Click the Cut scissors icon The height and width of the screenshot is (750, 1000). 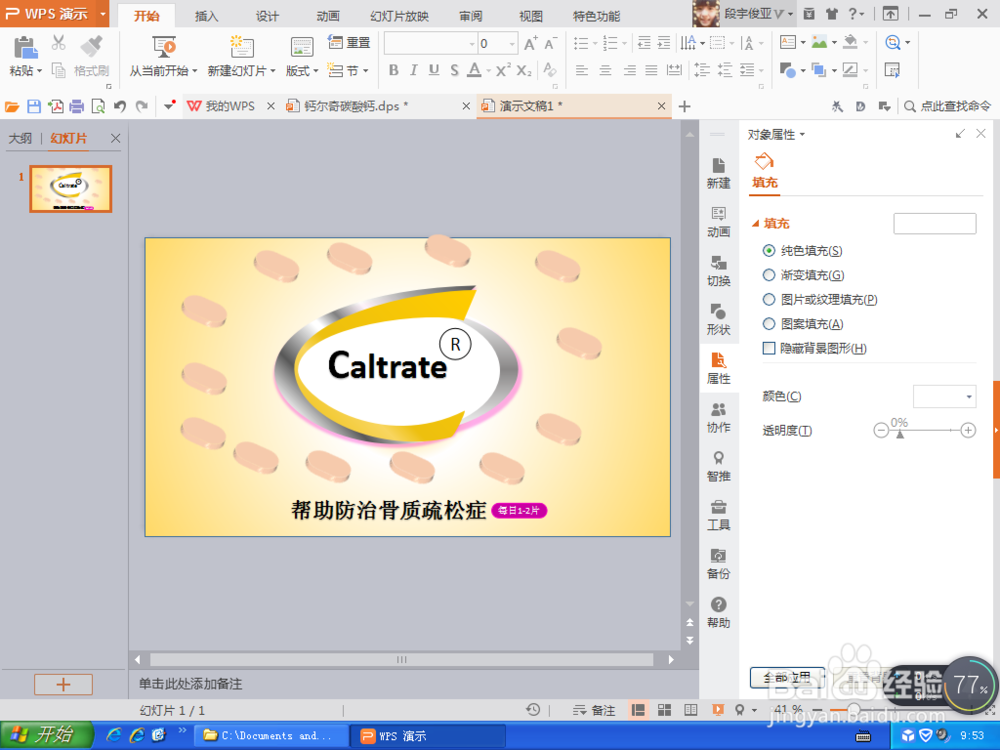pyautogui.click(x=59, y=43)
